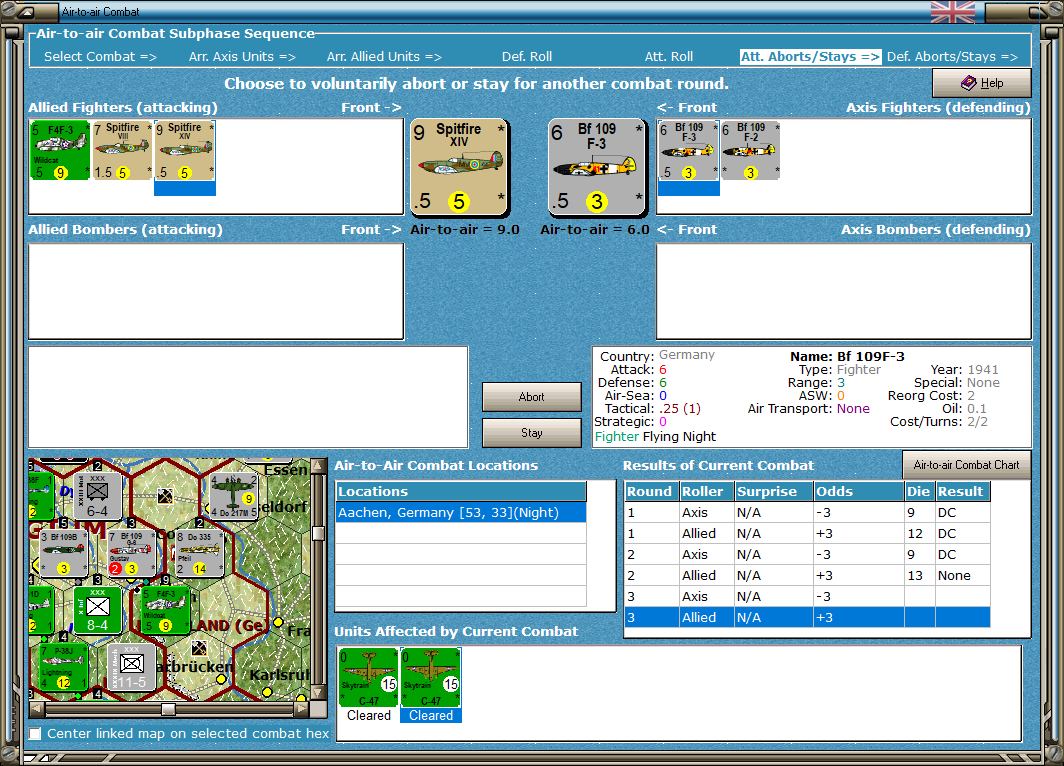The width and height of the screenshot is (1064, 766).
Task: Select the F4F-3 Wildcat fighter counter
Action: point(60,151)
